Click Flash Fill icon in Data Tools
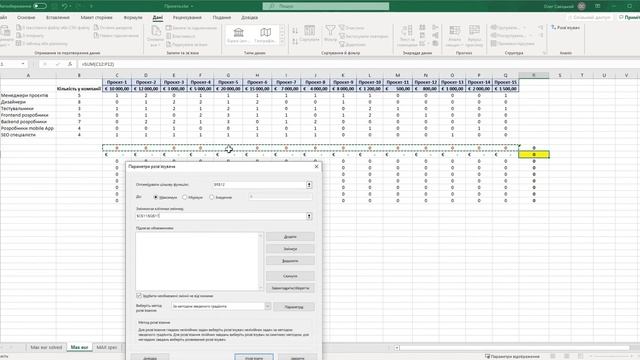This screenshot has width=640, height=360. point(422,27)
